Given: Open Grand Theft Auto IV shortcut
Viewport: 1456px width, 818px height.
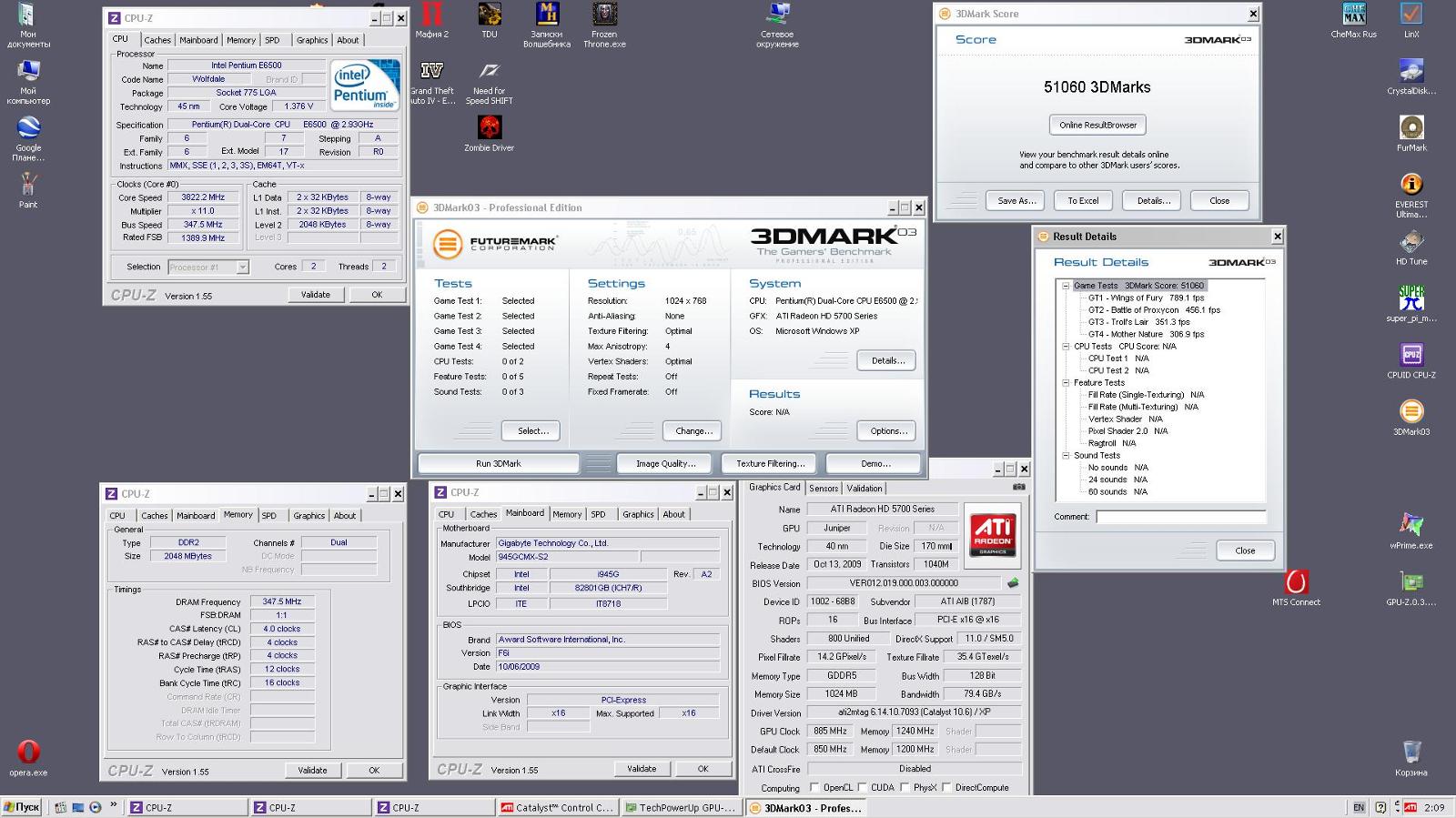Looking at the screenshot, I should (432, 83).
